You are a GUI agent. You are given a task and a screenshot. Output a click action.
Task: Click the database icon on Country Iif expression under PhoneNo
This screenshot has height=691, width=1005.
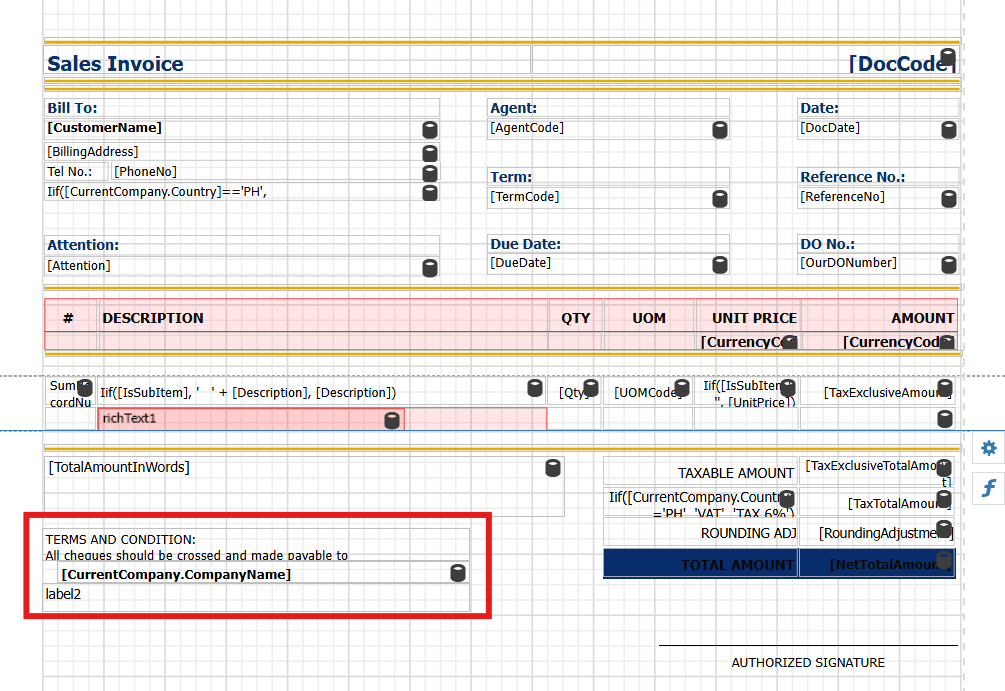pyautogui.click(x=430, y=192)
